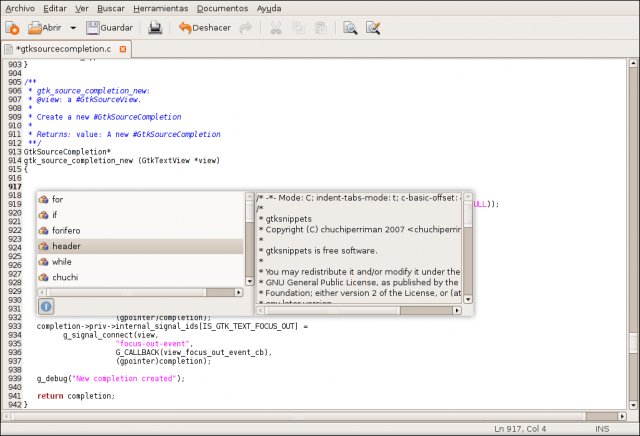Switch to the gtksourcecompletion.c tab
Viewport: 640px width, 436px height.
tap(62, 49)
